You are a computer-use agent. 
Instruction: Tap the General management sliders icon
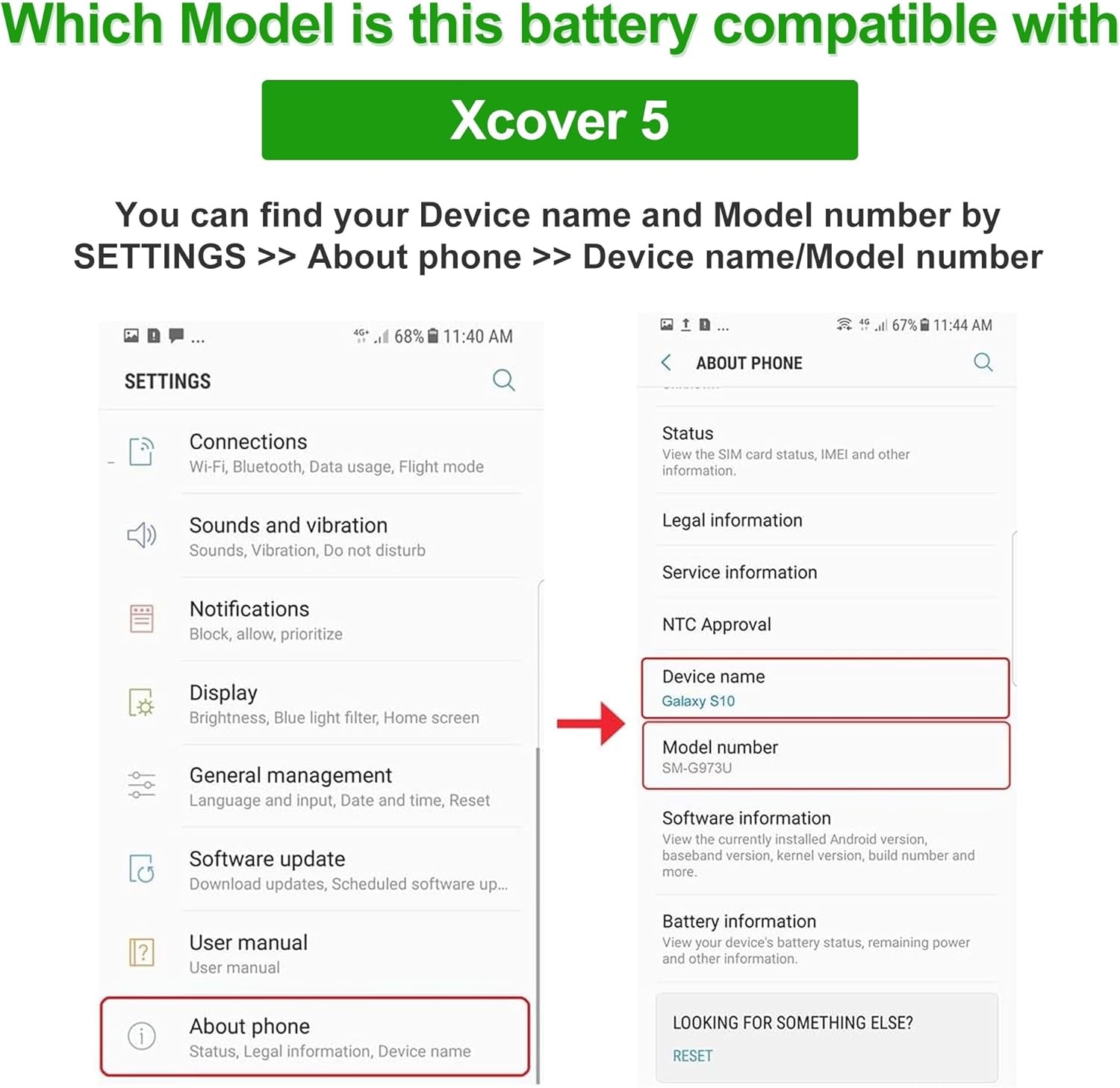coord(141,785)
